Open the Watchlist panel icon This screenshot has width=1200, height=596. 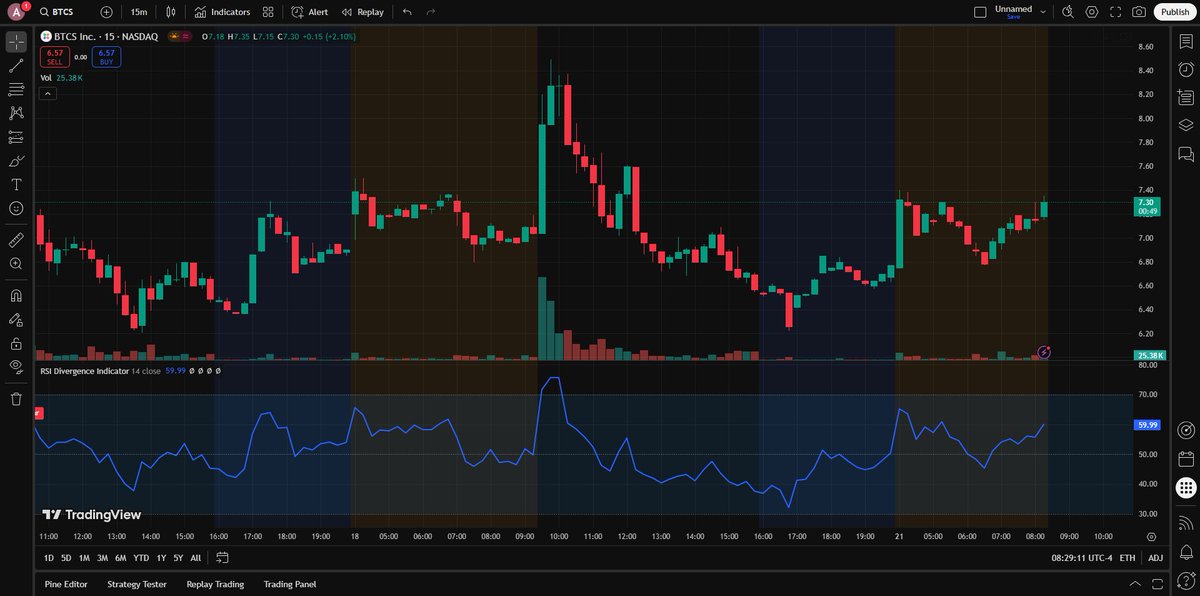point(1186,42)
